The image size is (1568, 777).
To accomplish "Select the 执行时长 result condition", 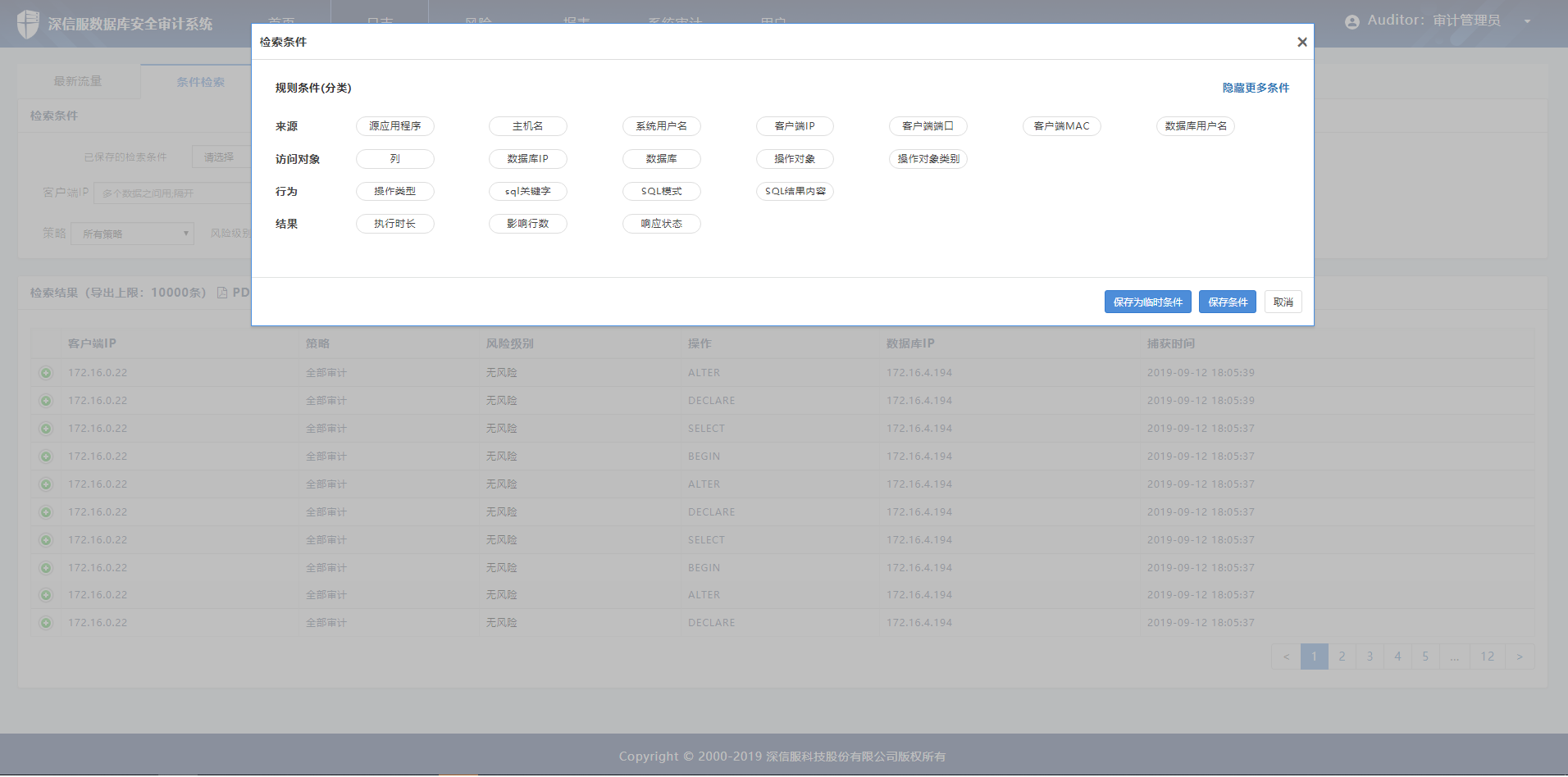I will (x=394, y=224).
